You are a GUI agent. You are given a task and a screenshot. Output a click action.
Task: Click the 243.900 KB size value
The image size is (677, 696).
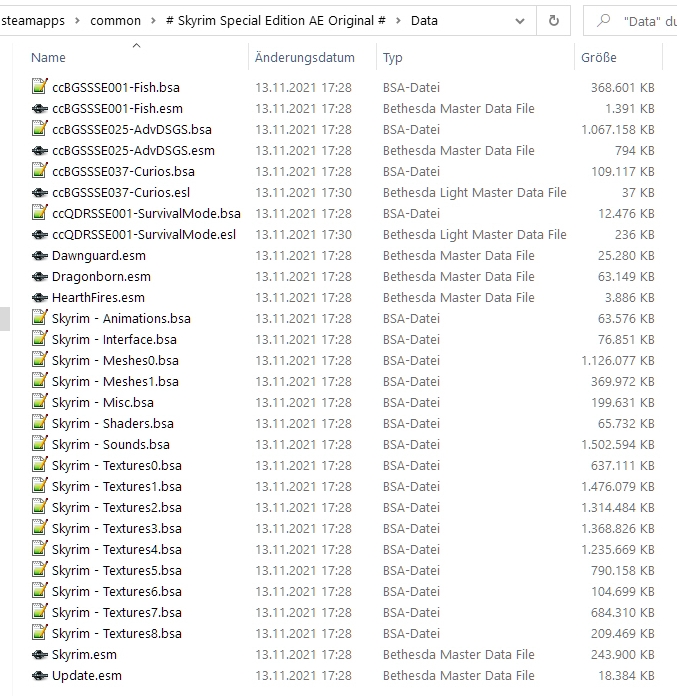(623, 654)
